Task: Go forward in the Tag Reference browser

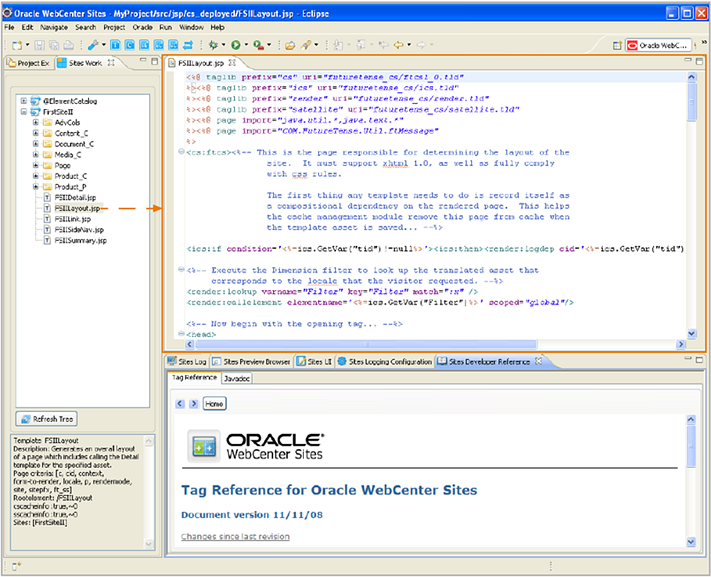Action: 193,404
